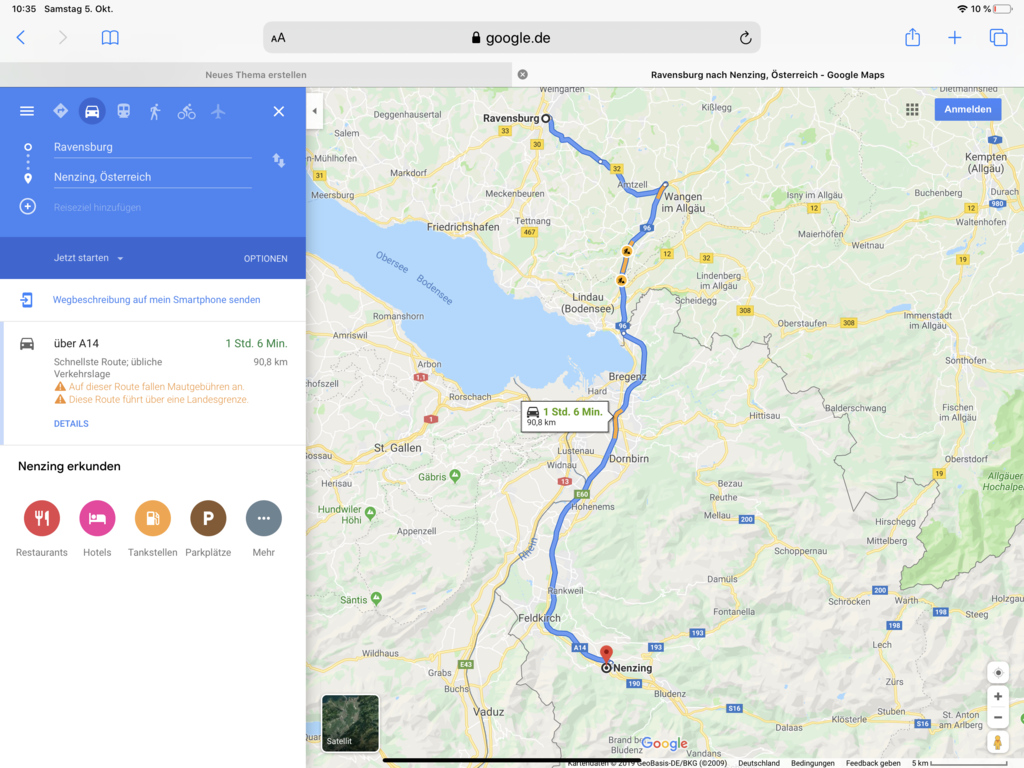Select the transit travel mode icon
This screenshot has width=1024, height=768.
tap(123, 111)
